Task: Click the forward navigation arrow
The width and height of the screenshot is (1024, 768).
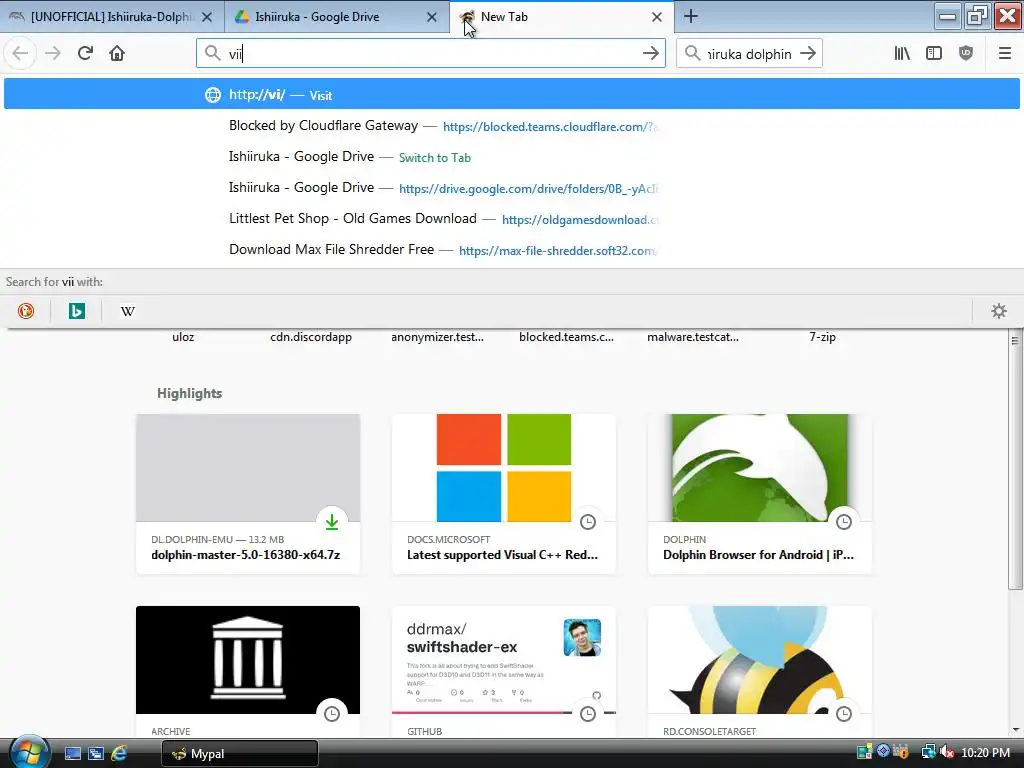Action: 53,53
